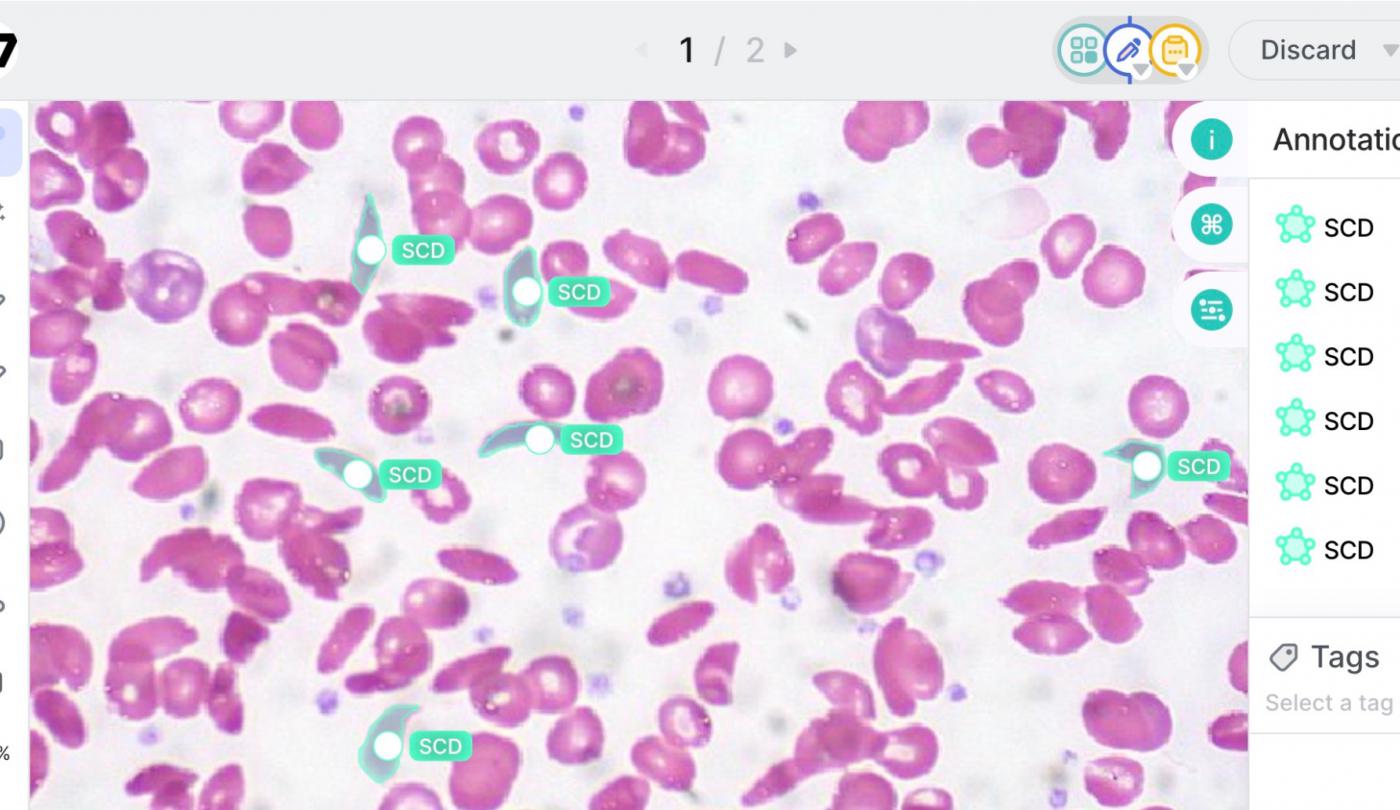This screenshot has width=1400, height=810.
Task: Click the SCD label on rightmost sickle cell
Action: click(1199, 466)
